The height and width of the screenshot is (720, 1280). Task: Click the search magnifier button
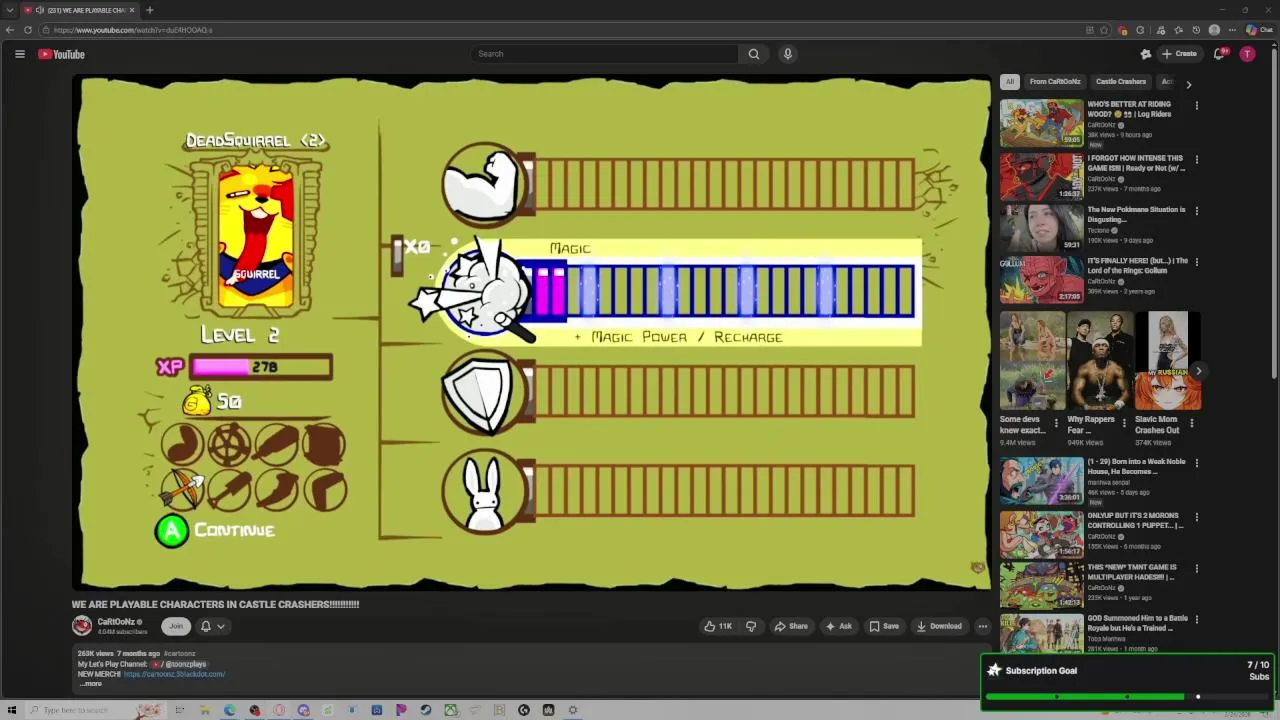754,54
